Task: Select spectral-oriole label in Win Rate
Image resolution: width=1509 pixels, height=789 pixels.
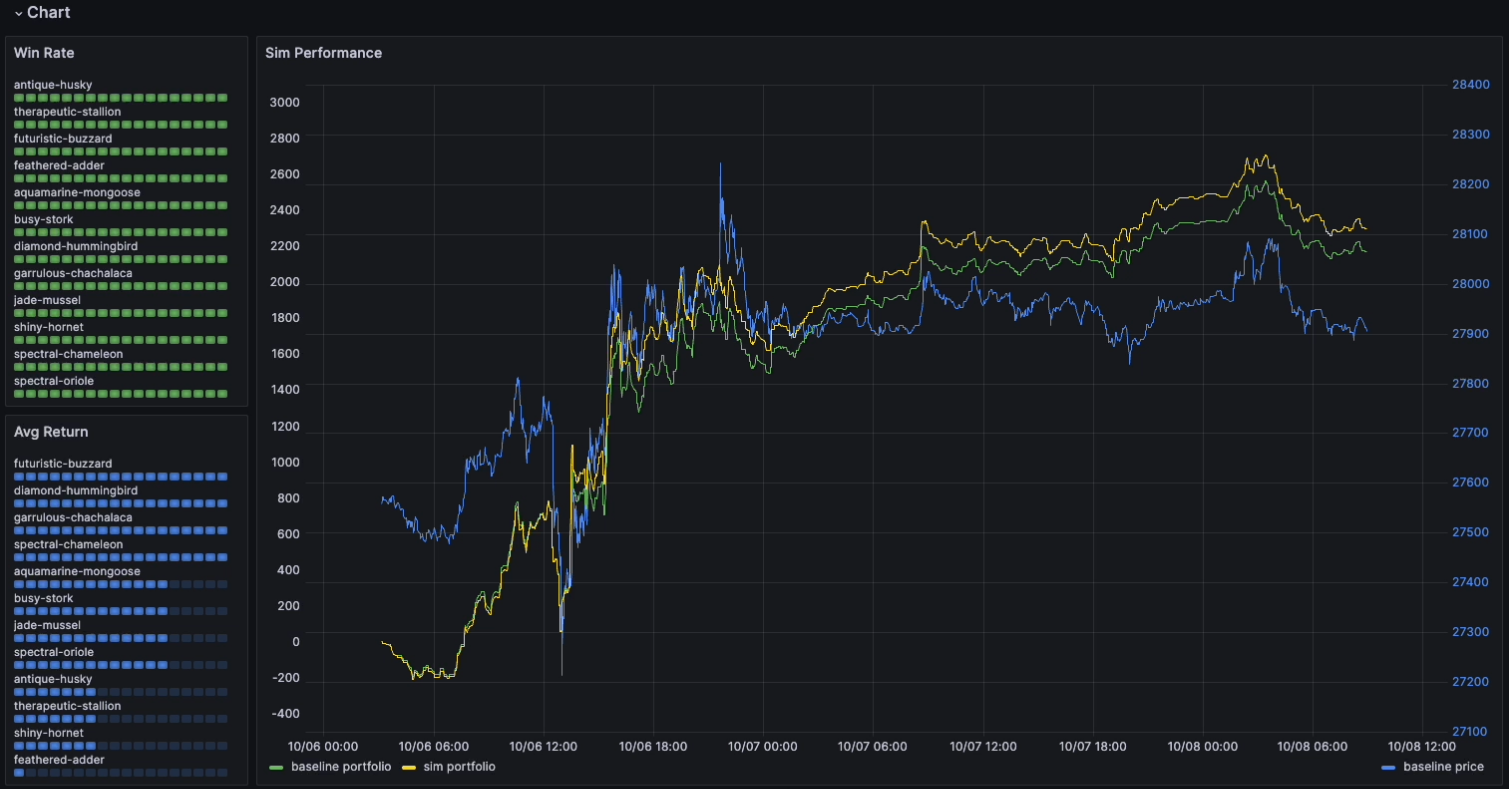Action: click(x=54, y=381)
